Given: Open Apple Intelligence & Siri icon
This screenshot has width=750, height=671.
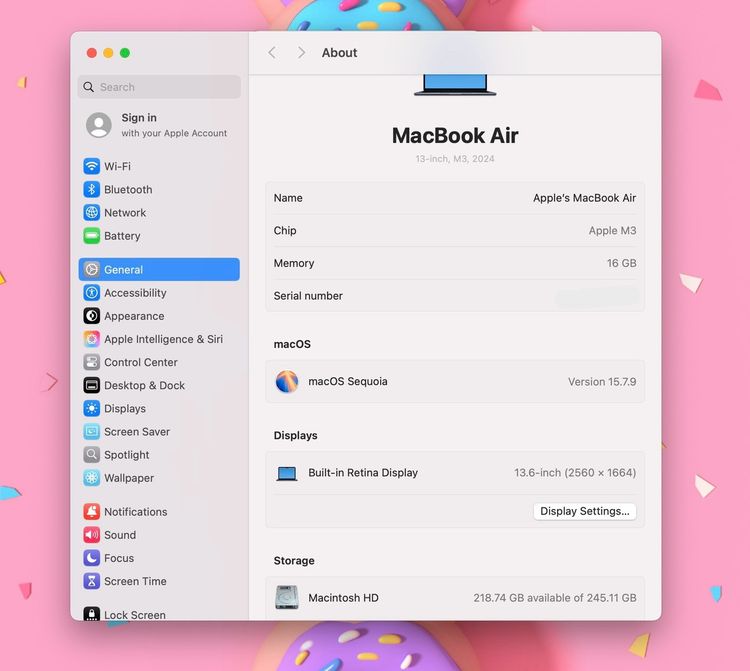Looking at the screenshot, I should coord(91,339).
